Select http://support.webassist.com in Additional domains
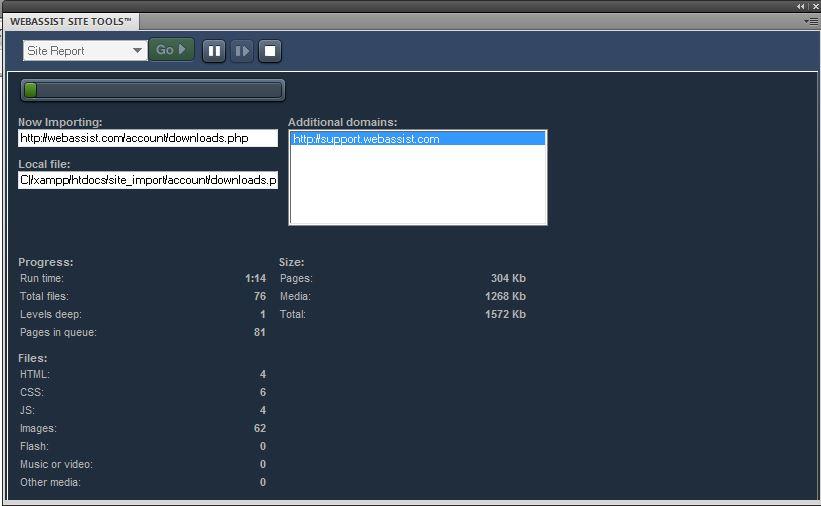821x506 pixels. point(417,139)
